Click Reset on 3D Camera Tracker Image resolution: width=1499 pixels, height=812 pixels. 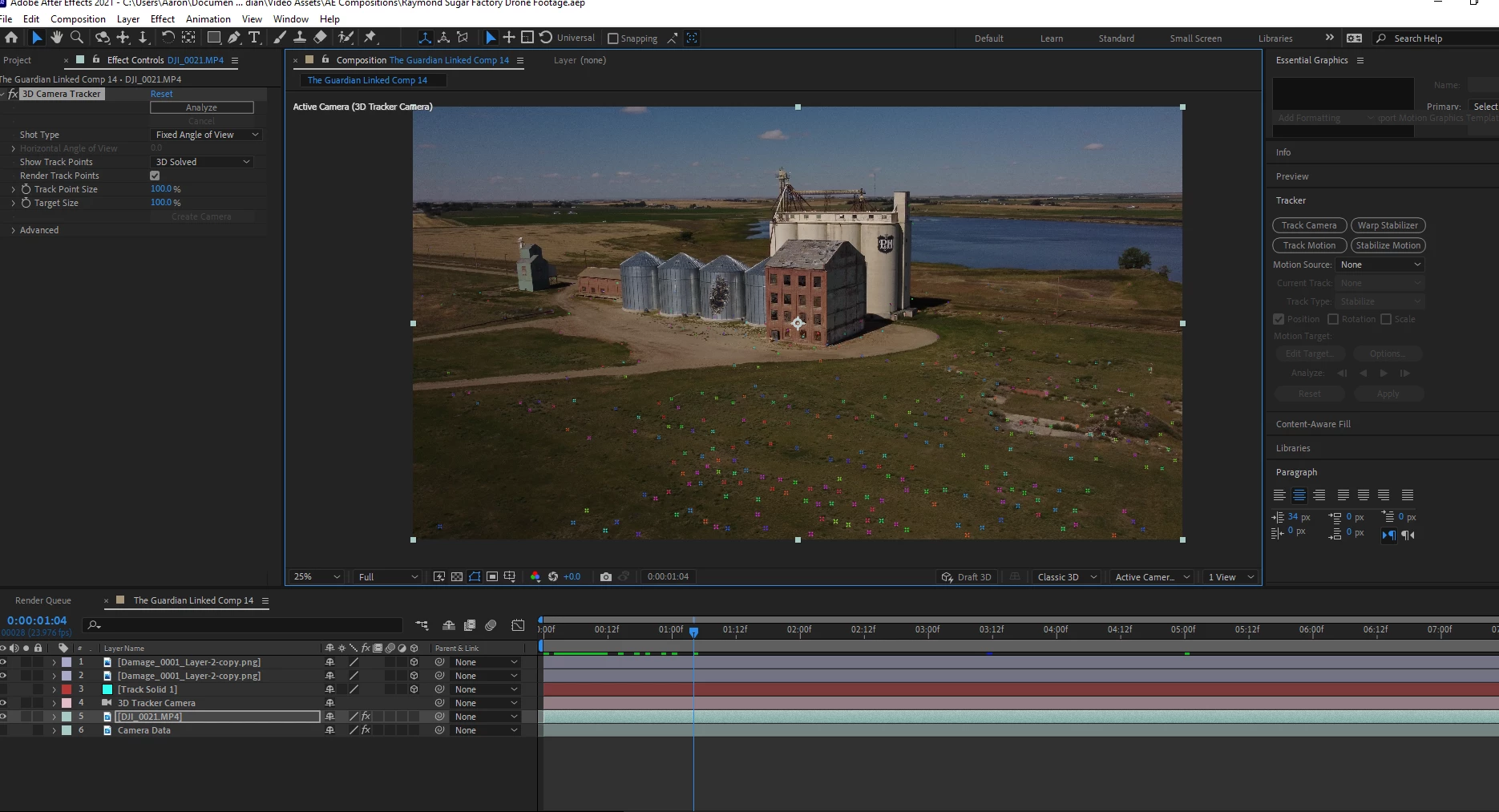coord(161,94)
